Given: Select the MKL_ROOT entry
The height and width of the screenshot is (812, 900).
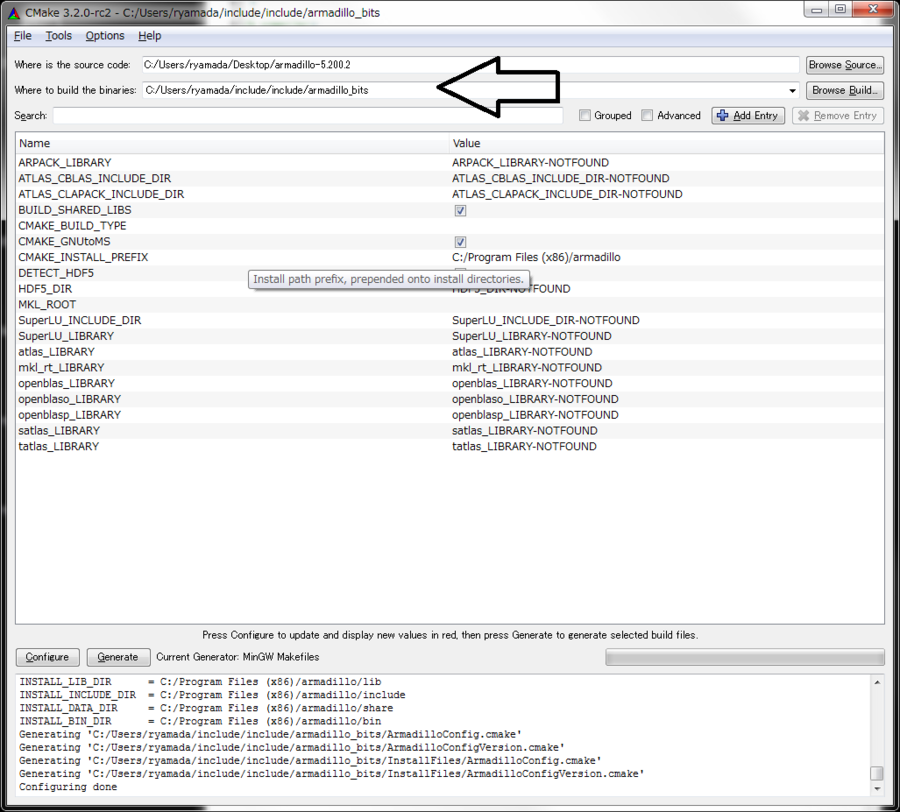Looking at the screenshot, I should click(x=47, y=305).
